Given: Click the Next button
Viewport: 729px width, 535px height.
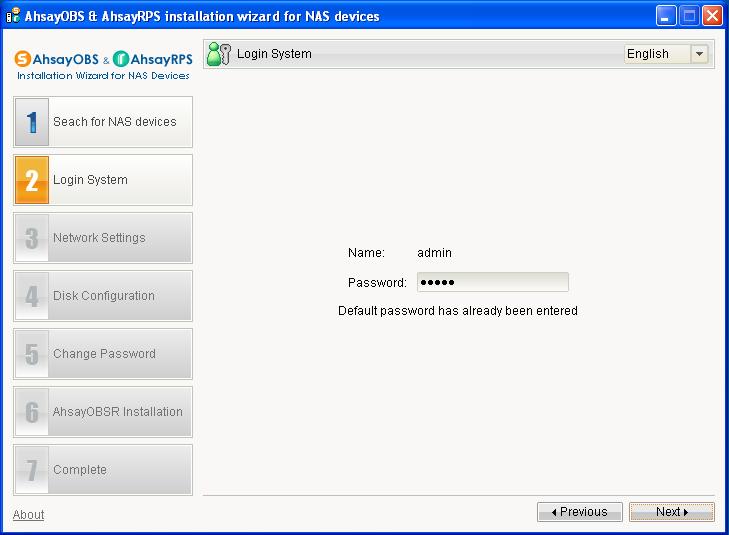Looking at the screenshot, I should pyautogui.click(x=672, y=512).
